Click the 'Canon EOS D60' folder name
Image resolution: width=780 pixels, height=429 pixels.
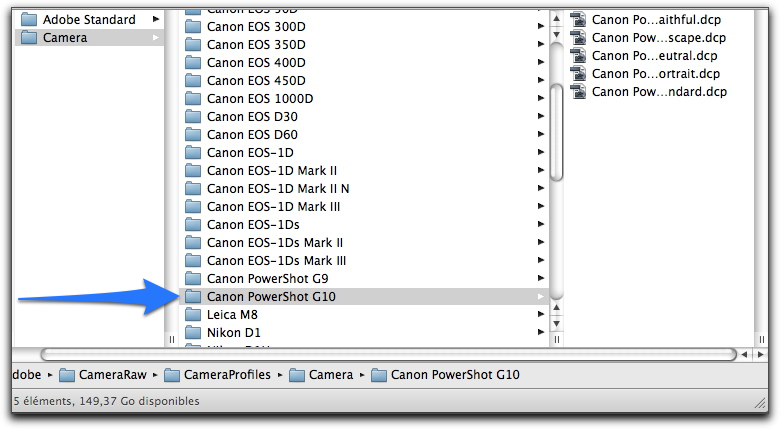tap(252, 134)
